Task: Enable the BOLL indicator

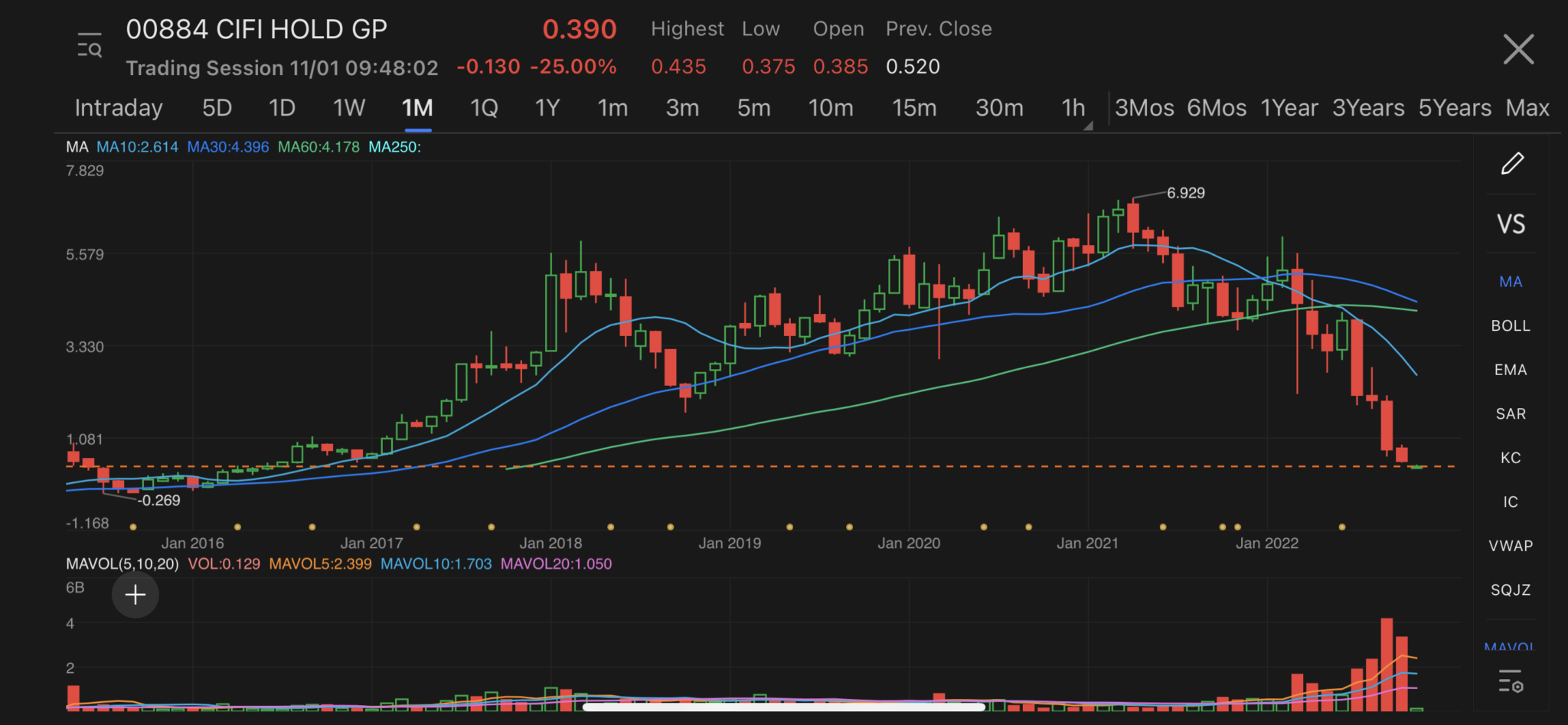Action: point(1511,326)
